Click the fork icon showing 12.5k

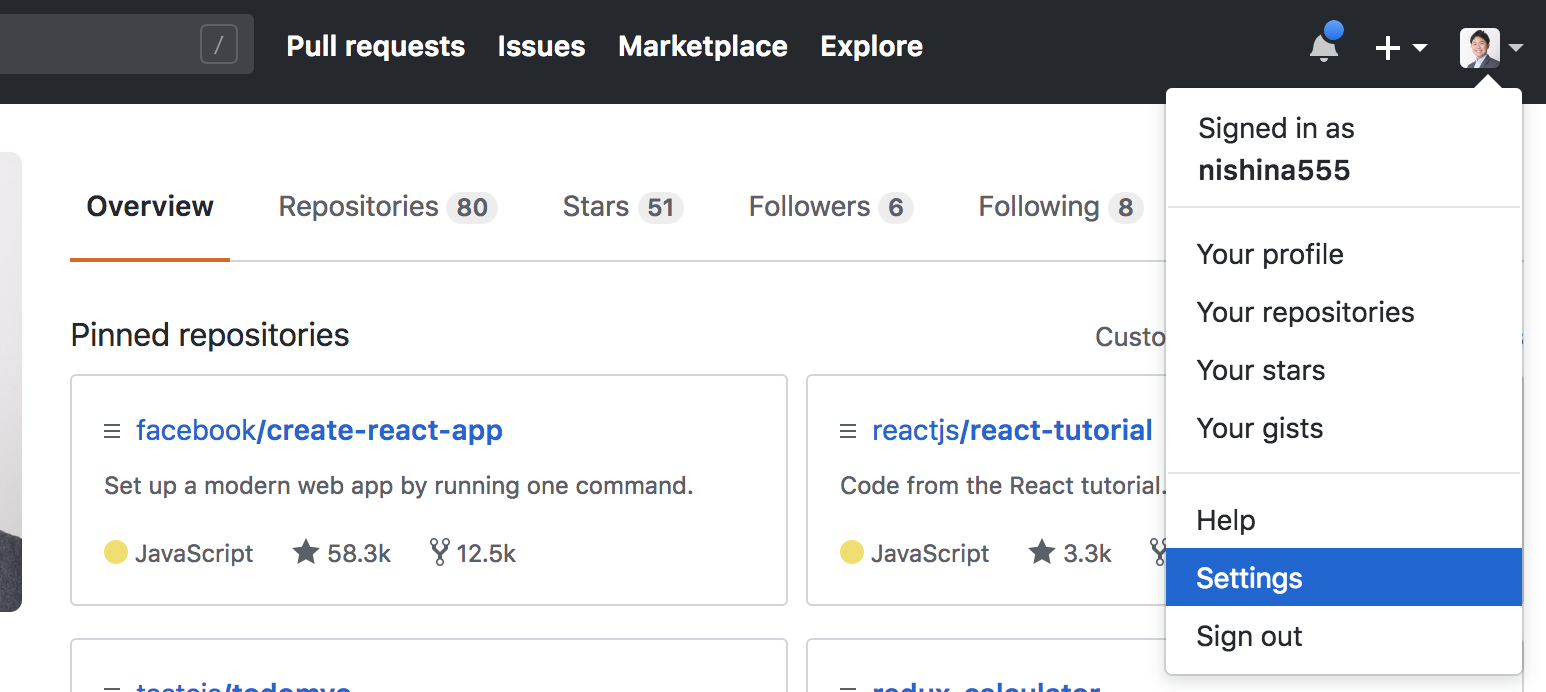(440, 552)
